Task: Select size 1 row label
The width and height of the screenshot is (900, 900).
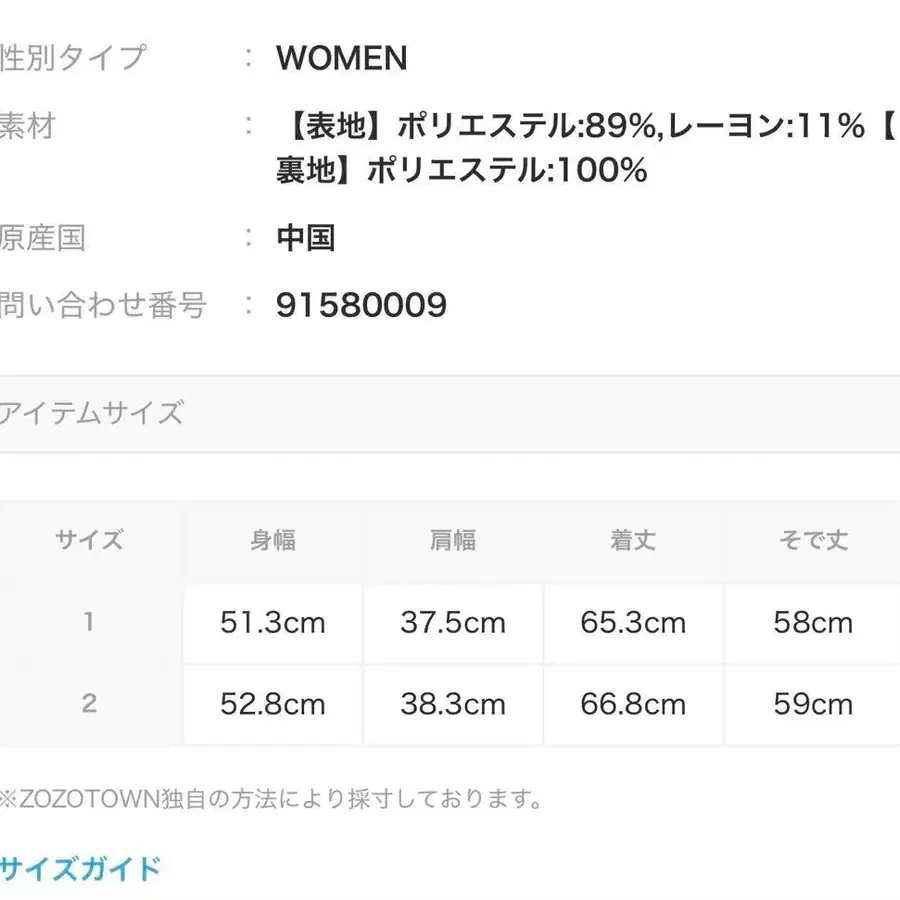Action: [x=88, y=622]
